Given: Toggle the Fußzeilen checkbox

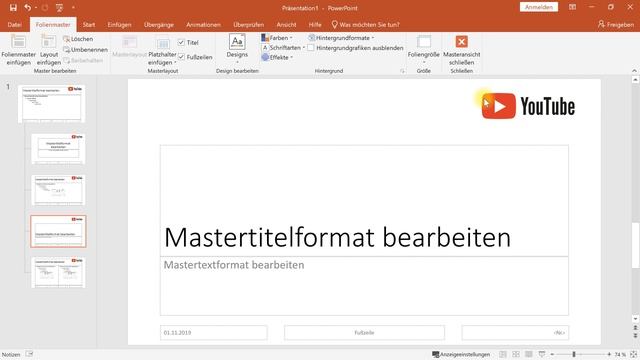Looking at the screenshot, I should (181, 57).
